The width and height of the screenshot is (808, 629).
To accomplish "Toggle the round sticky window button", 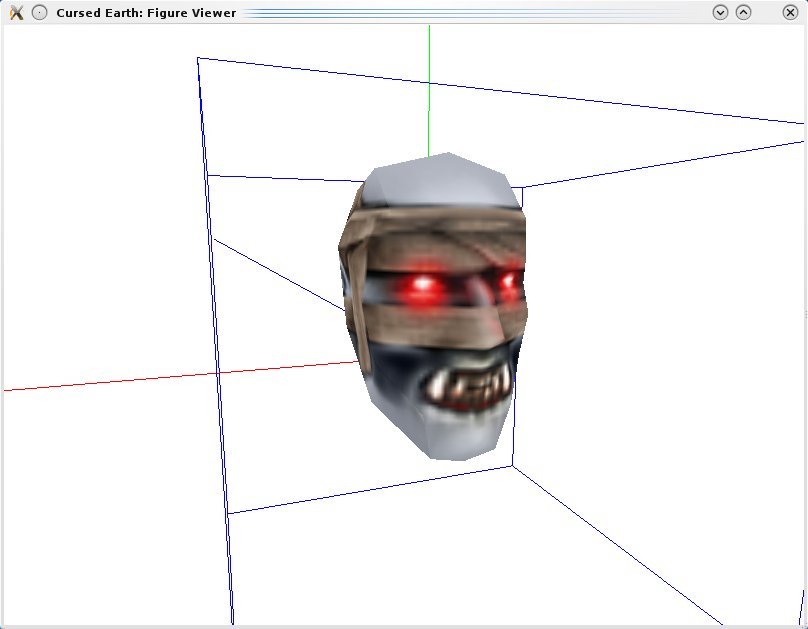I will [x=39, y=12].
